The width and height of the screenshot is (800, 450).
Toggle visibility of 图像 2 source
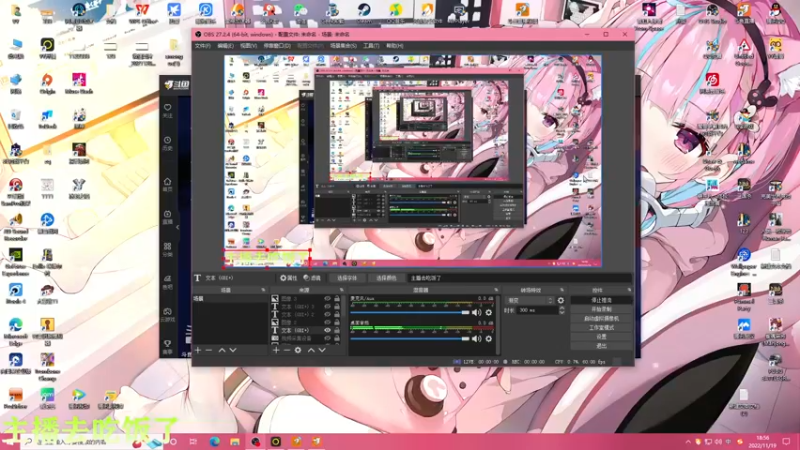pos(328,322)
